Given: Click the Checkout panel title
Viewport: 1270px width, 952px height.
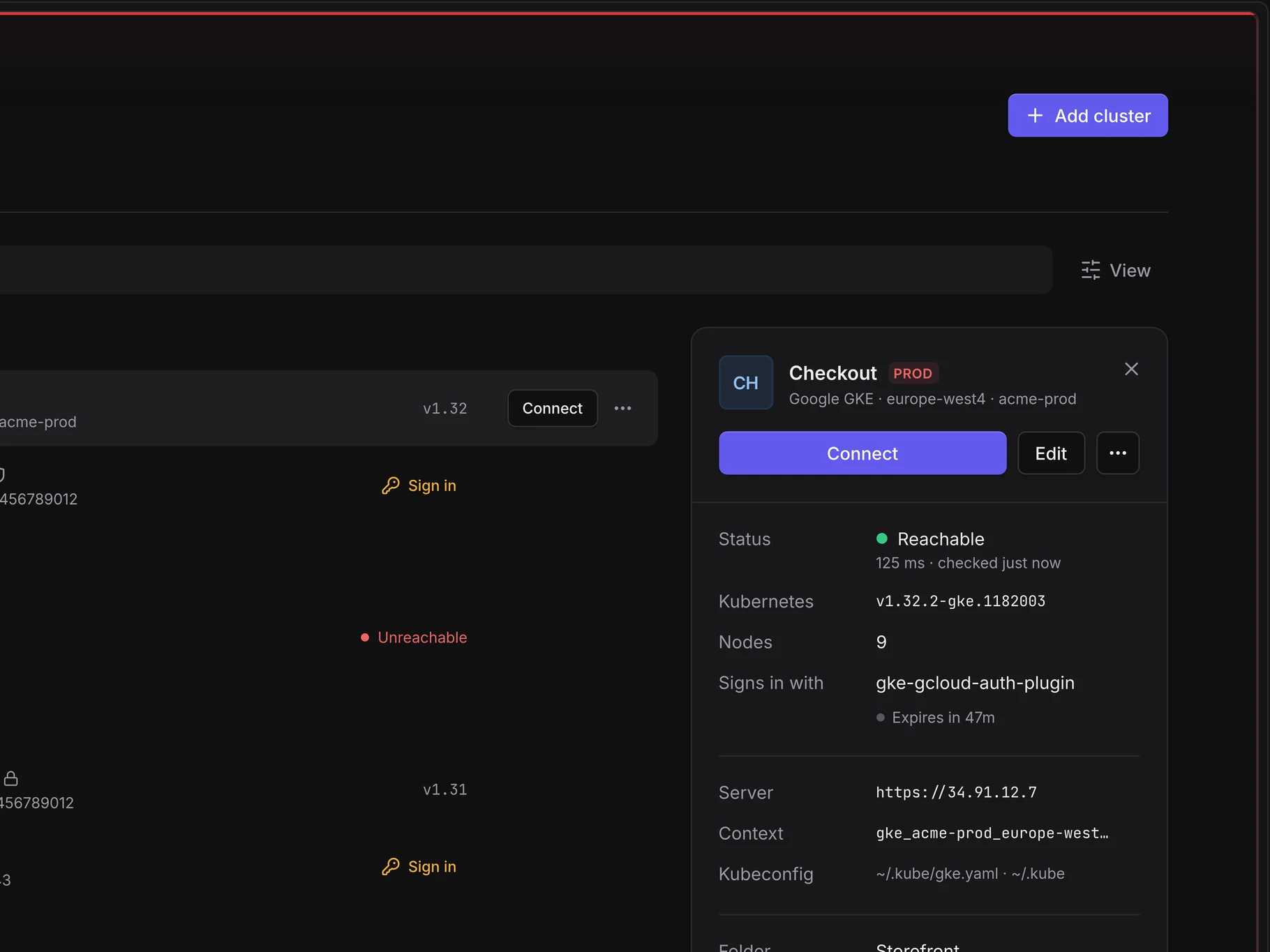Looking at the screenshot, I should tap(832, 373).
